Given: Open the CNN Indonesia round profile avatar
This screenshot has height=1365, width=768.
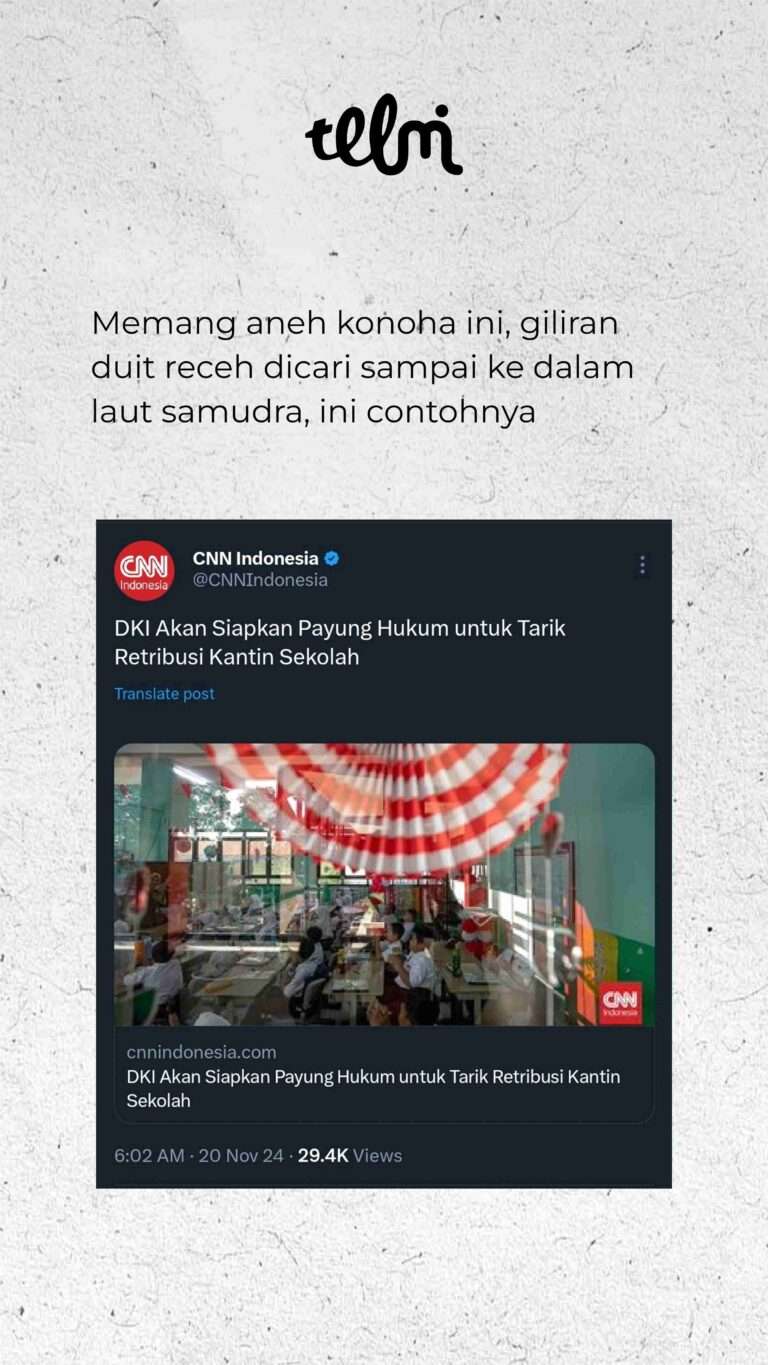Looking at the screenshot, I should pyautogui.click(x=144, y=571).
